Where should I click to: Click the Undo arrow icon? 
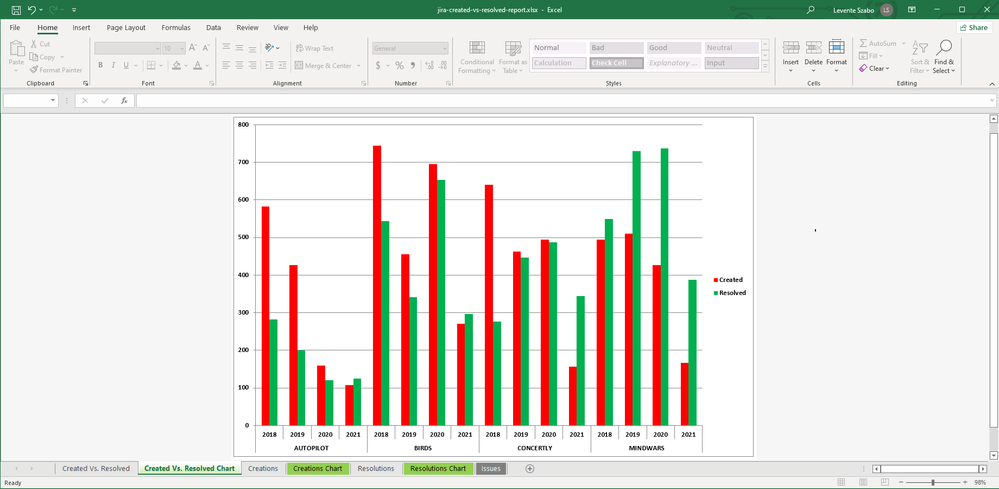tap(32, 9)
